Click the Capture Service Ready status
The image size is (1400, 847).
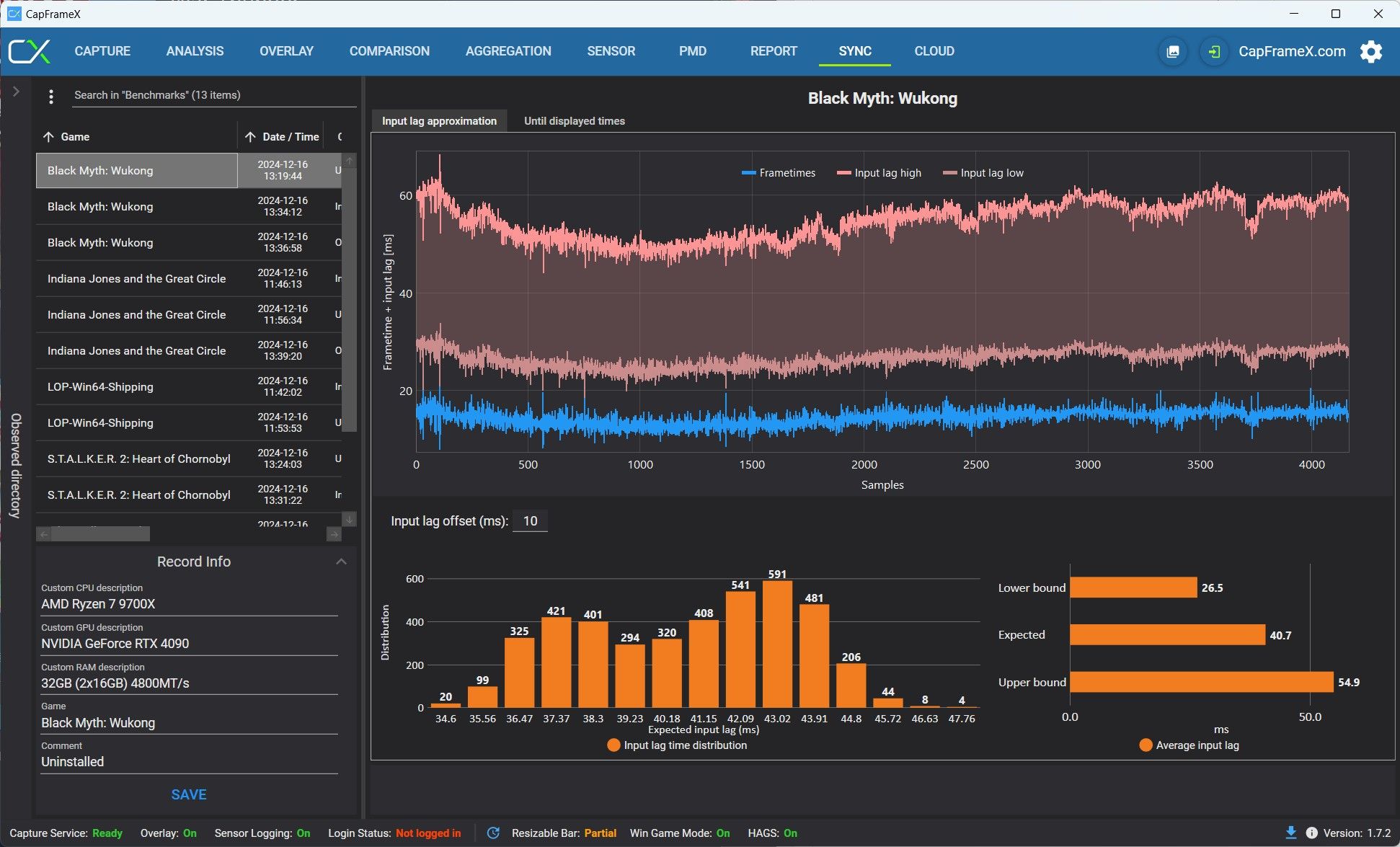(66, 833)
